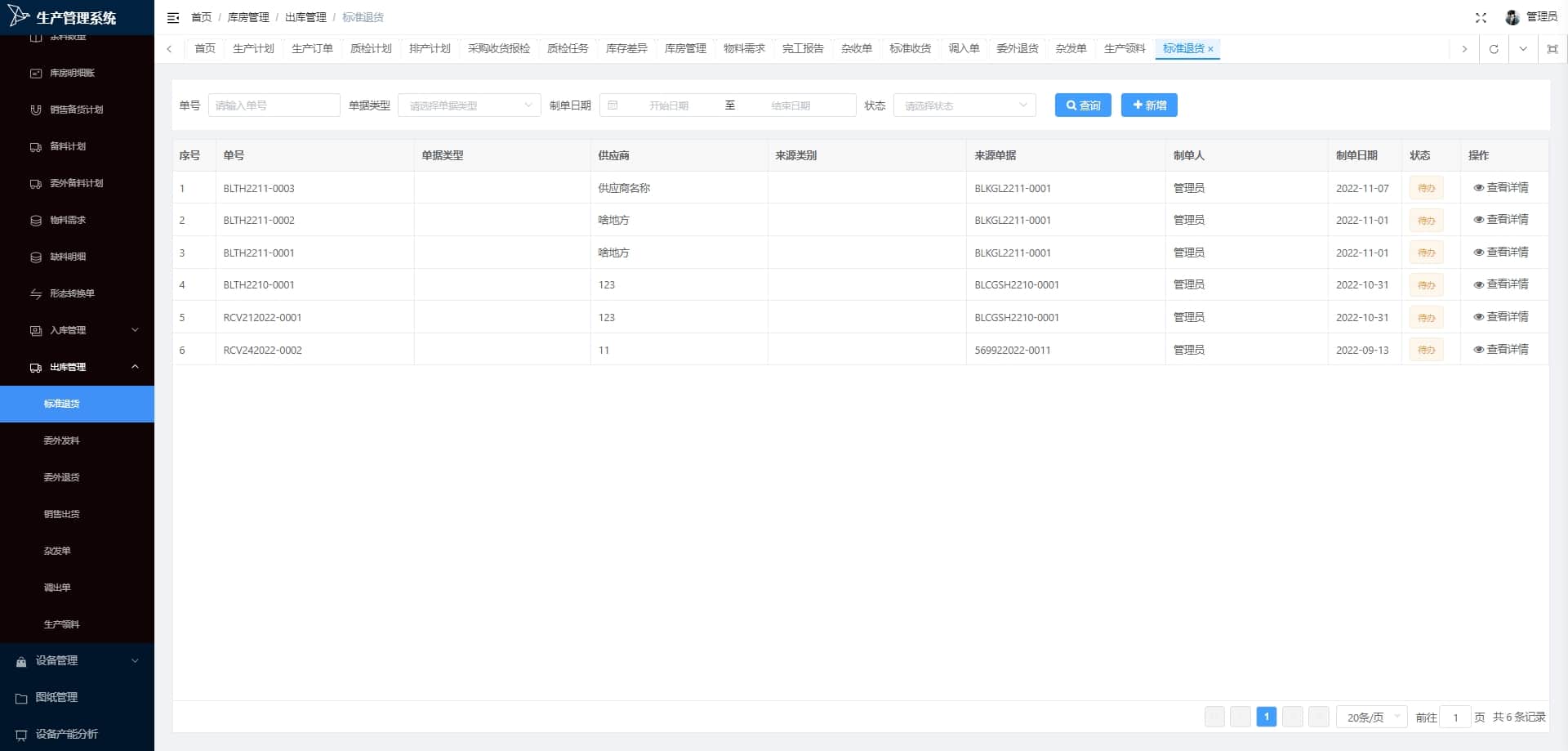Refresh the current tab with the reload icon
Viewport: 1568px width, 751px height.
1494,49
